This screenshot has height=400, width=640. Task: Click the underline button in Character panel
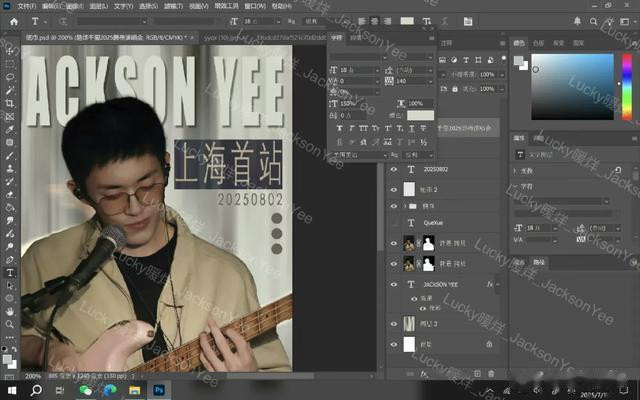(x=411, y=128)
